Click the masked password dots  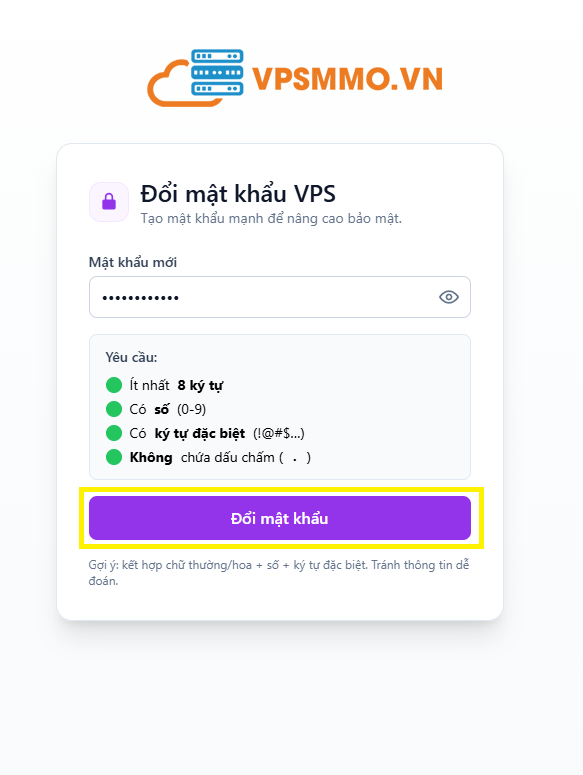click(140, 298)
